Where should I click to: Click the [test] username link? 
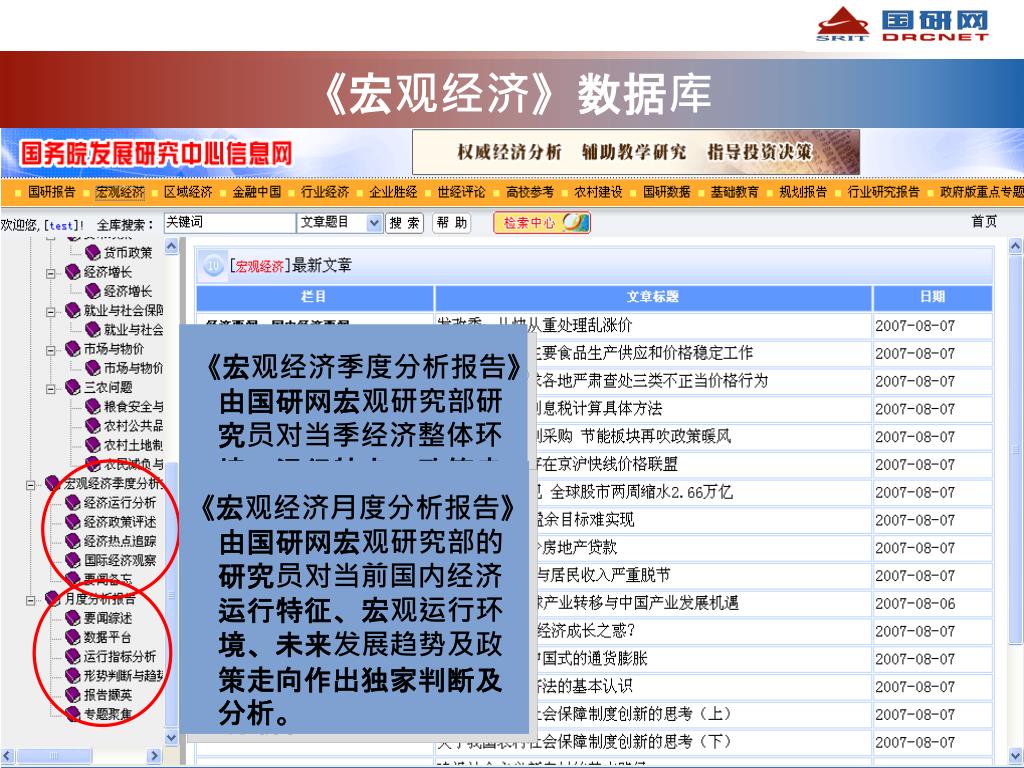[61, 225]
